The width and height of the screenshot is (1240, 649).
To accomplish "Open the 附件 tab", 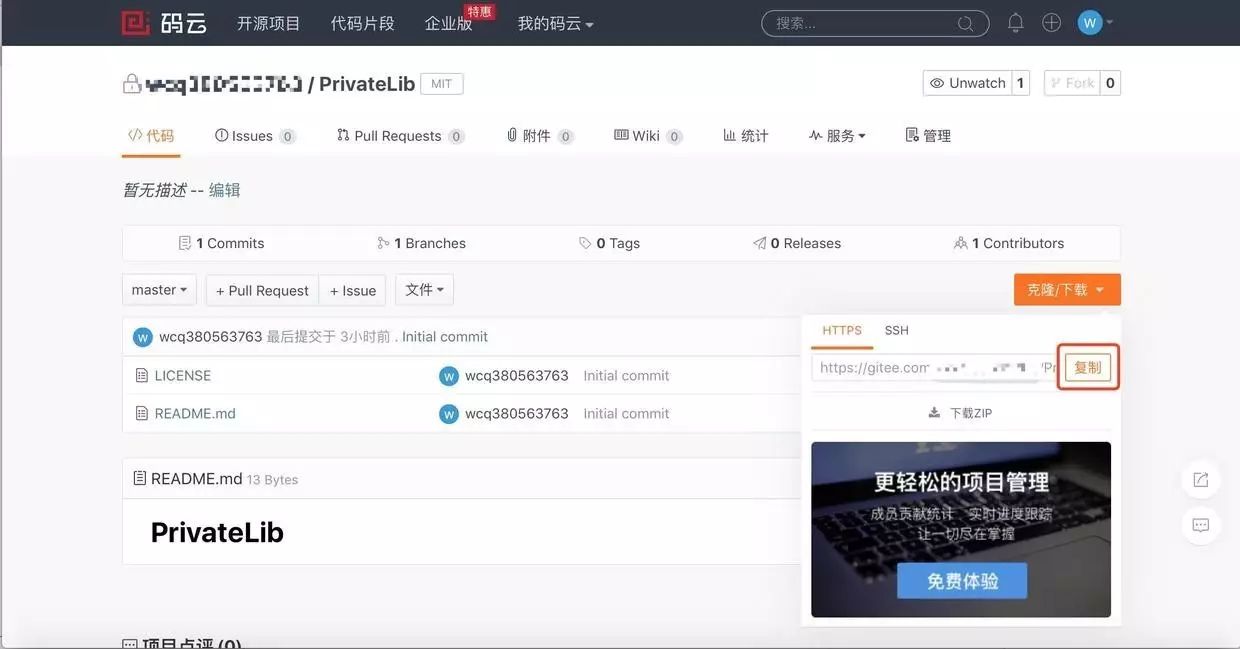I will (x=540, y=135).
